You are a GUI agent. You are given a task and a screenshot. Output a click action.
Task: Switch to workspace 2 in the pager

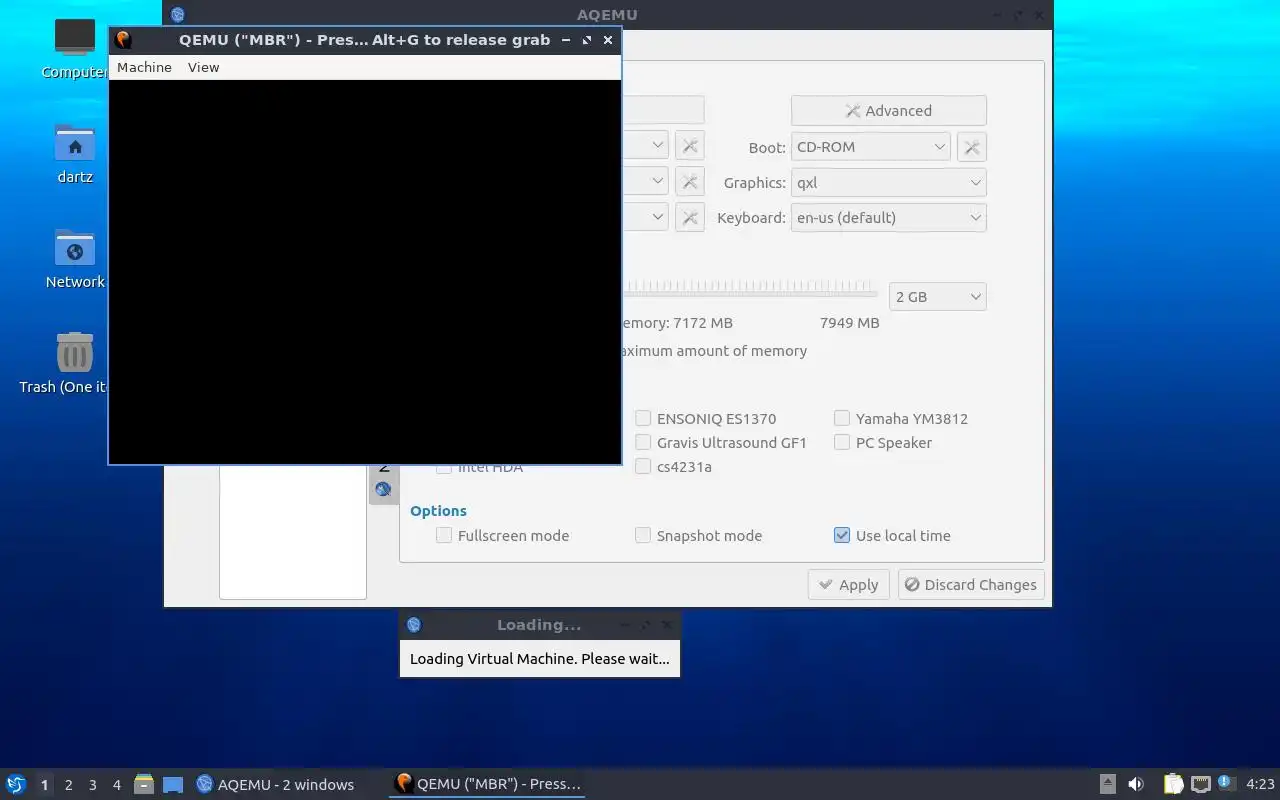(x=69, y=784)
